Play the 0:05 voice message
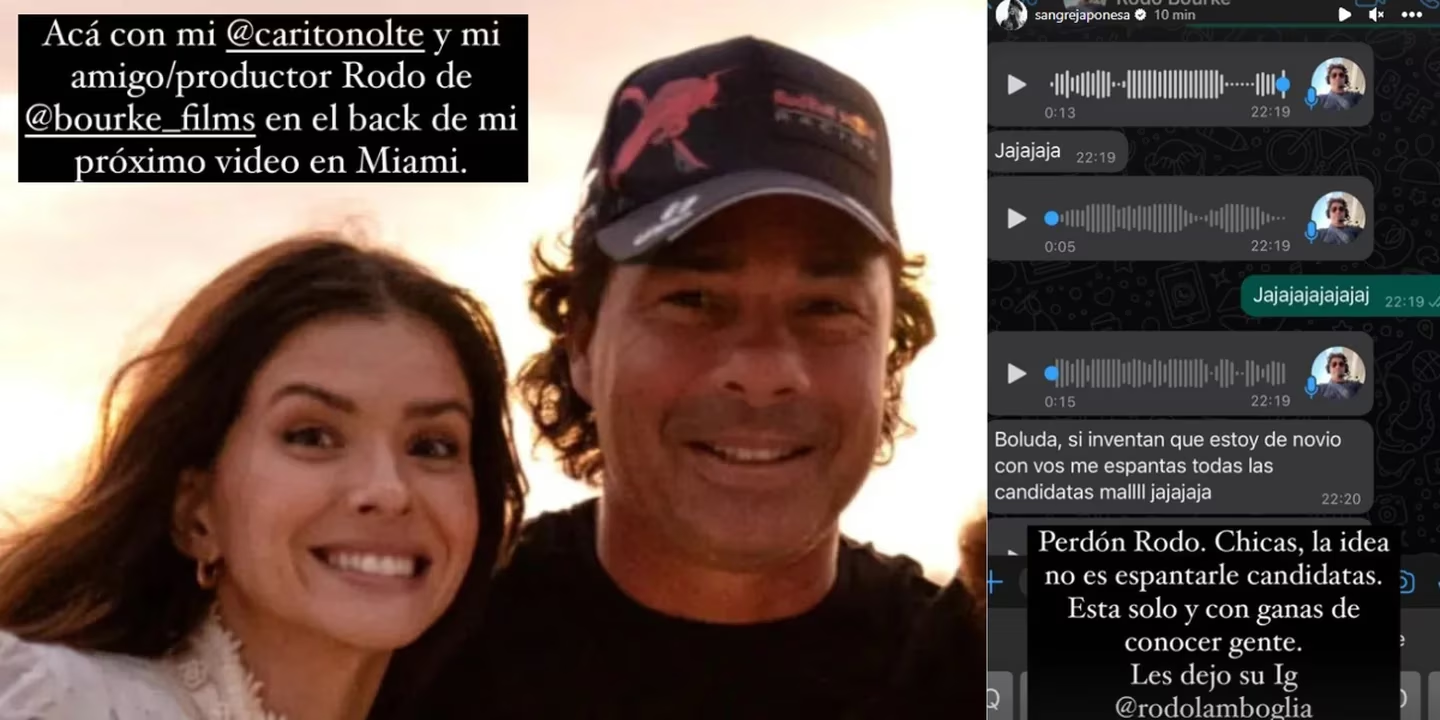Image resolution: width=1440 pixels, height=720 pixels. [1017, 218]
